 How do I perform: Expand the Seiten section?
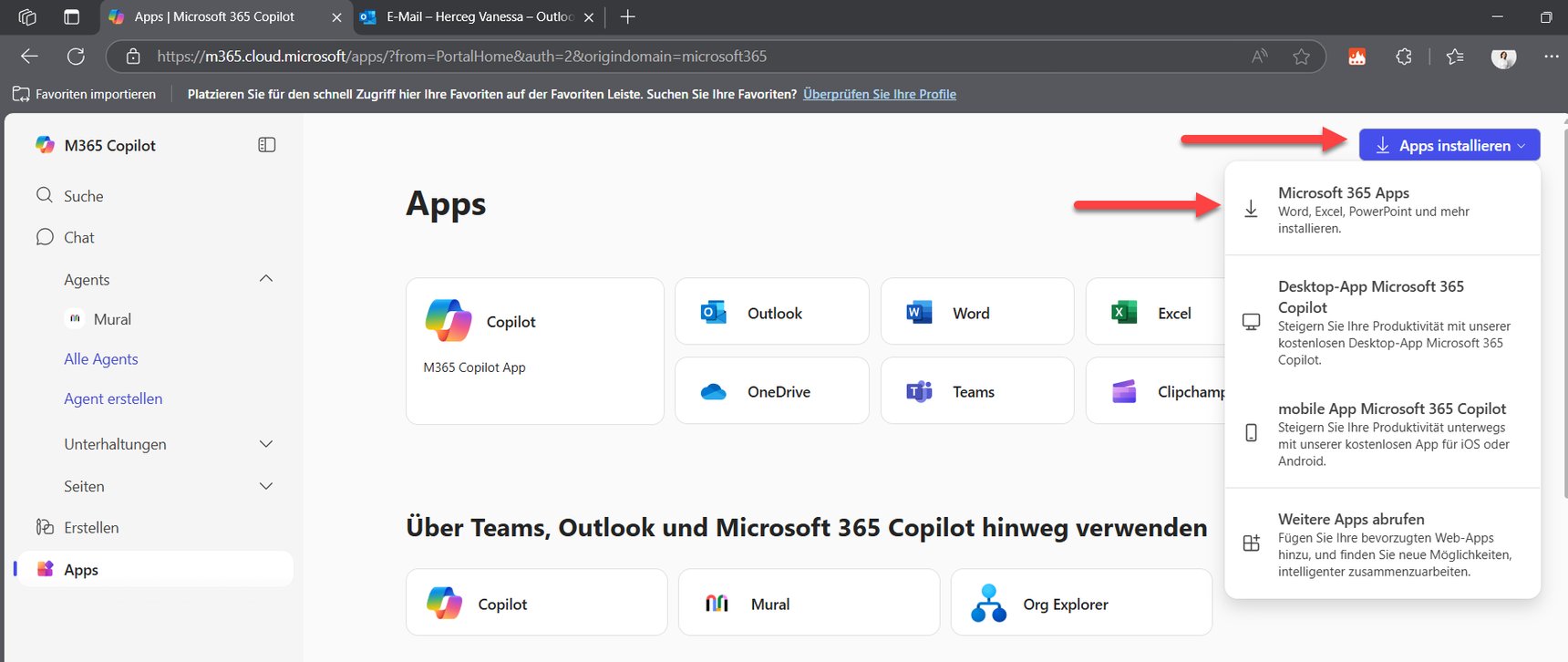coord(266,486)
